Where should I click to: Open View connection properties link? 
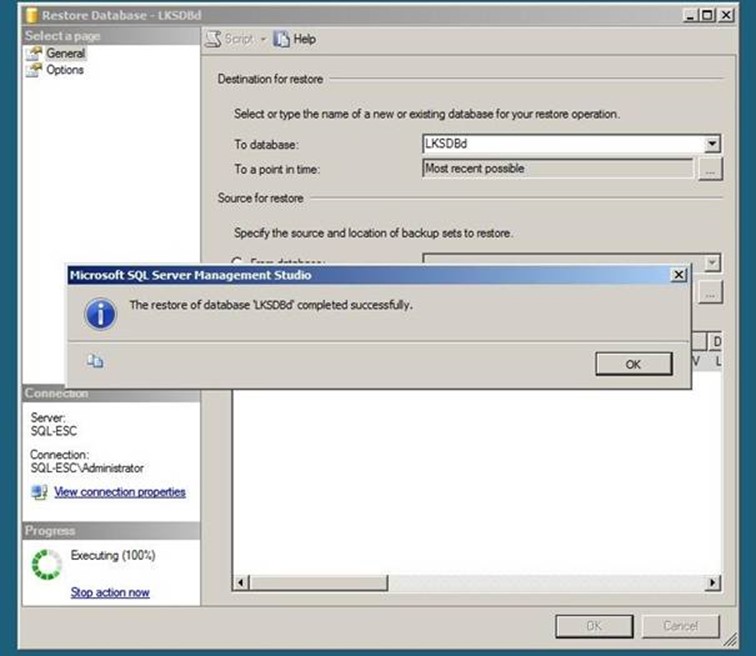[120, 492]
